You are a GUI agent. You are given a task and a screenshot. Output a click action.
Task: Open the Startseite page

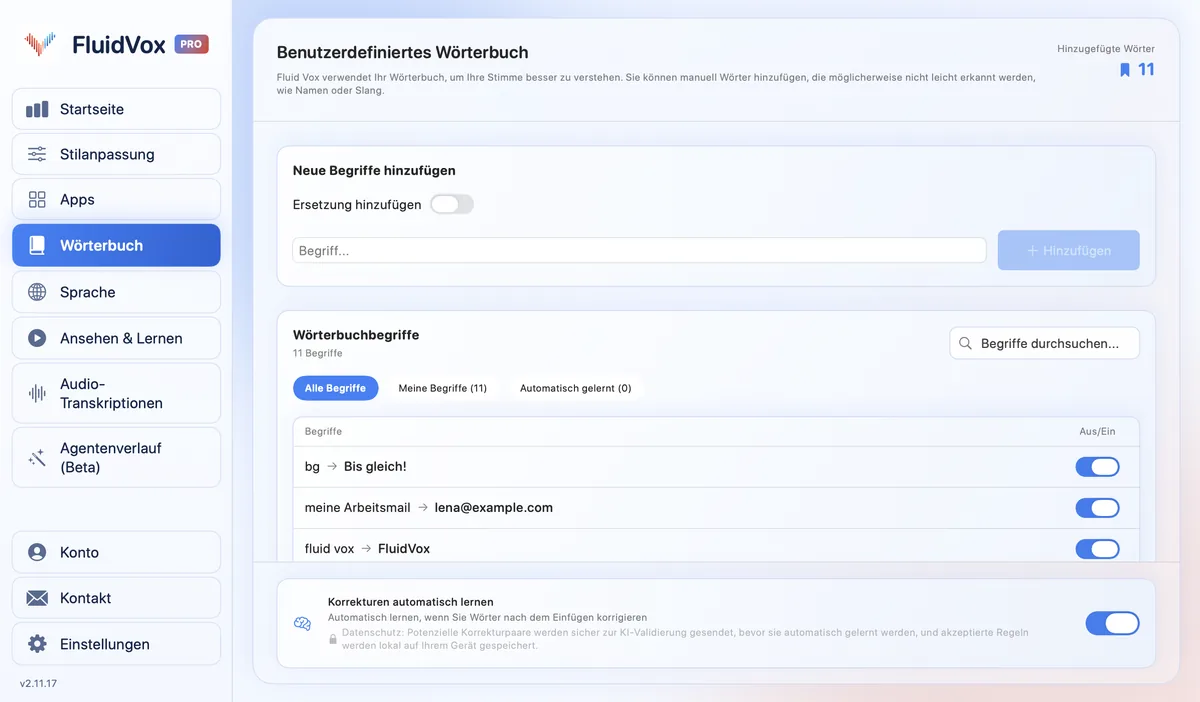[116, 109]
